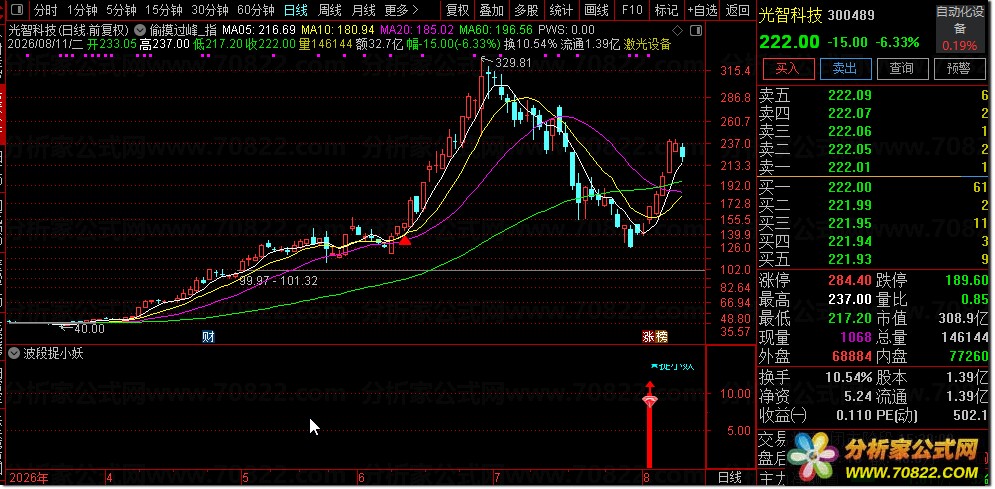Select the 卖四 price 222.07
The image size is (995, 489).
850,114
